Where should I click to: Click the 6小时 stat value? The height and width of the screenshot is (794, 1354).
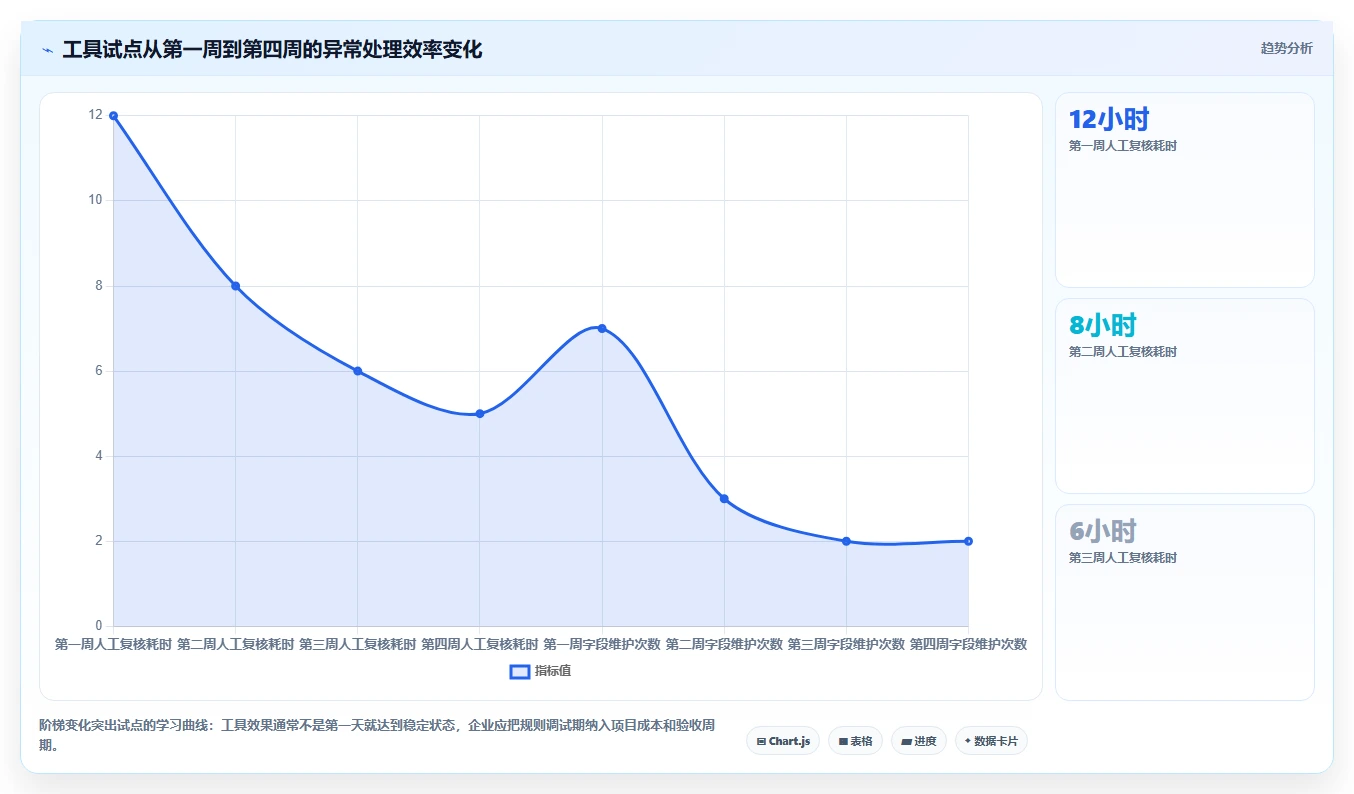(x=1103, y=531)
